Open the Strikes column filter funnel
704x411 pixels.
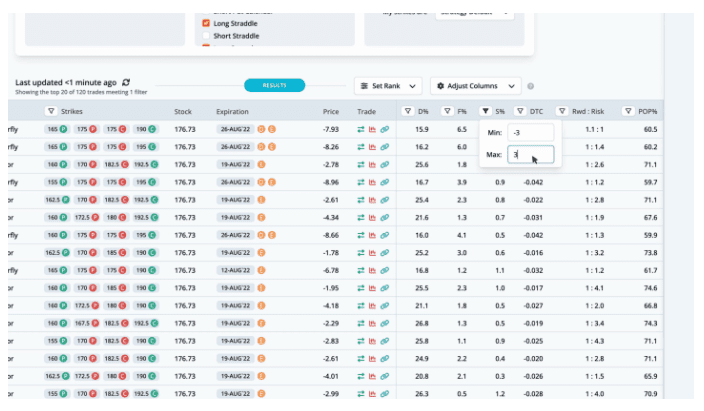click(51, 111)
